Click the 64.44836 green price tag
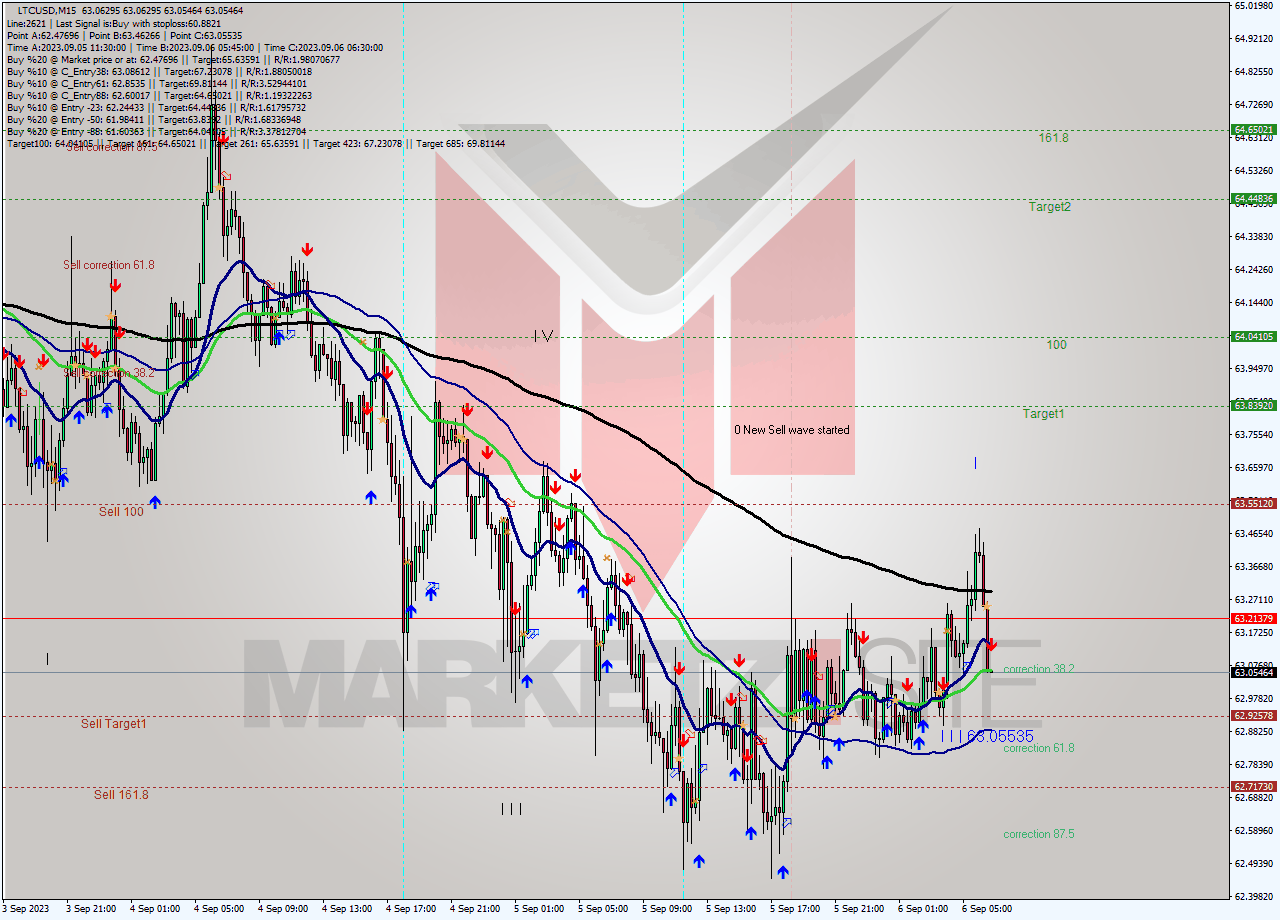Image resolution: width=1280 pixels, height=920 pixels. click(x=1253, y=198)
